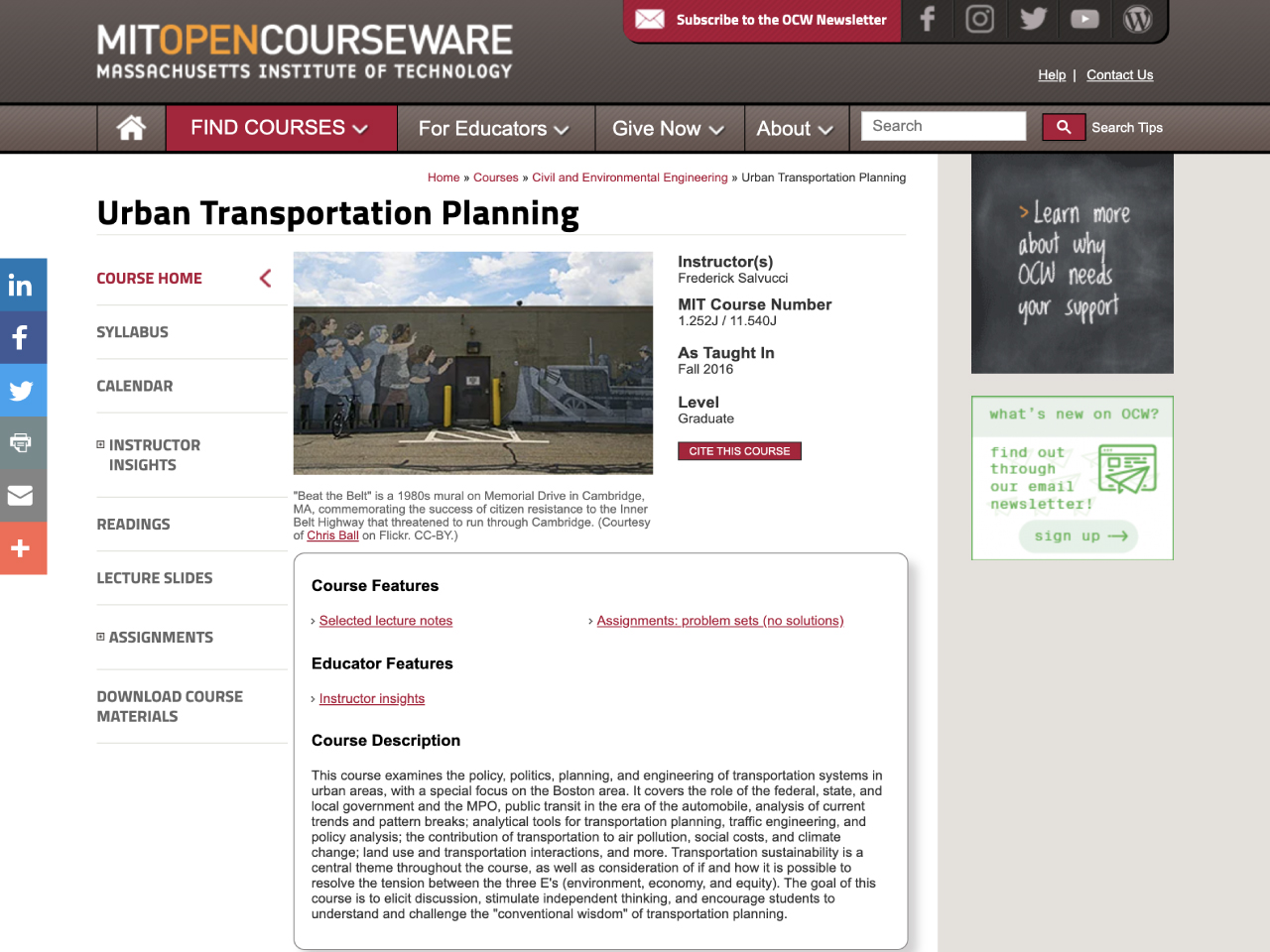Open the Readings page

(x=133, y=524)
